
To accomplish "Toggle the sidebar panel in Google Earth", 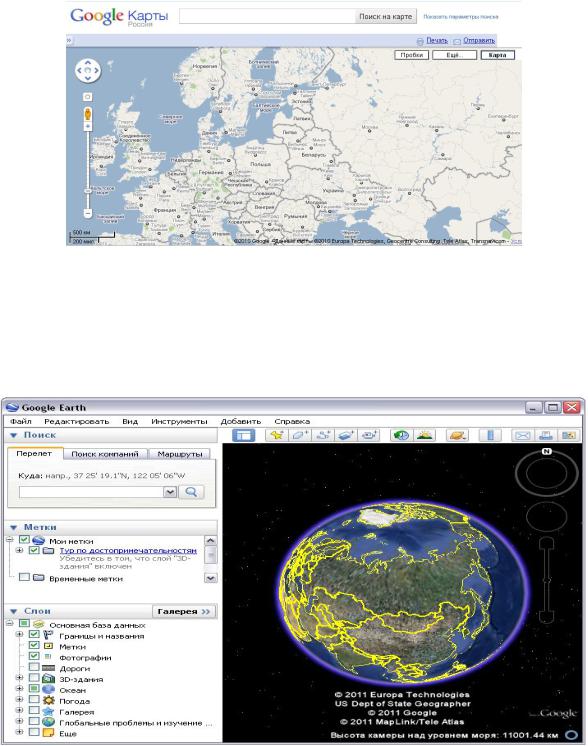I will pyautogui.click(x=243, y=435).
